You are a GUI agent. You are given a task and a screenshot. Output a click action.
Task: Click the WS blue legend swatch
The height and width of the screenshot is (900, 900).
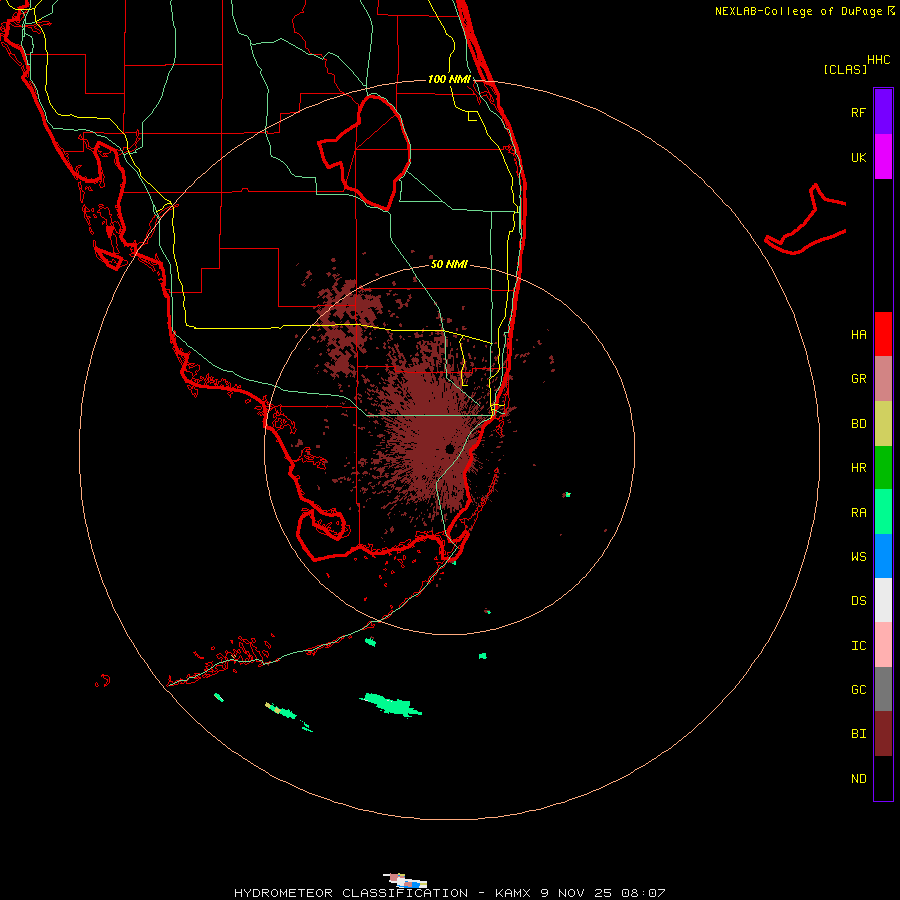pos(883,556)
